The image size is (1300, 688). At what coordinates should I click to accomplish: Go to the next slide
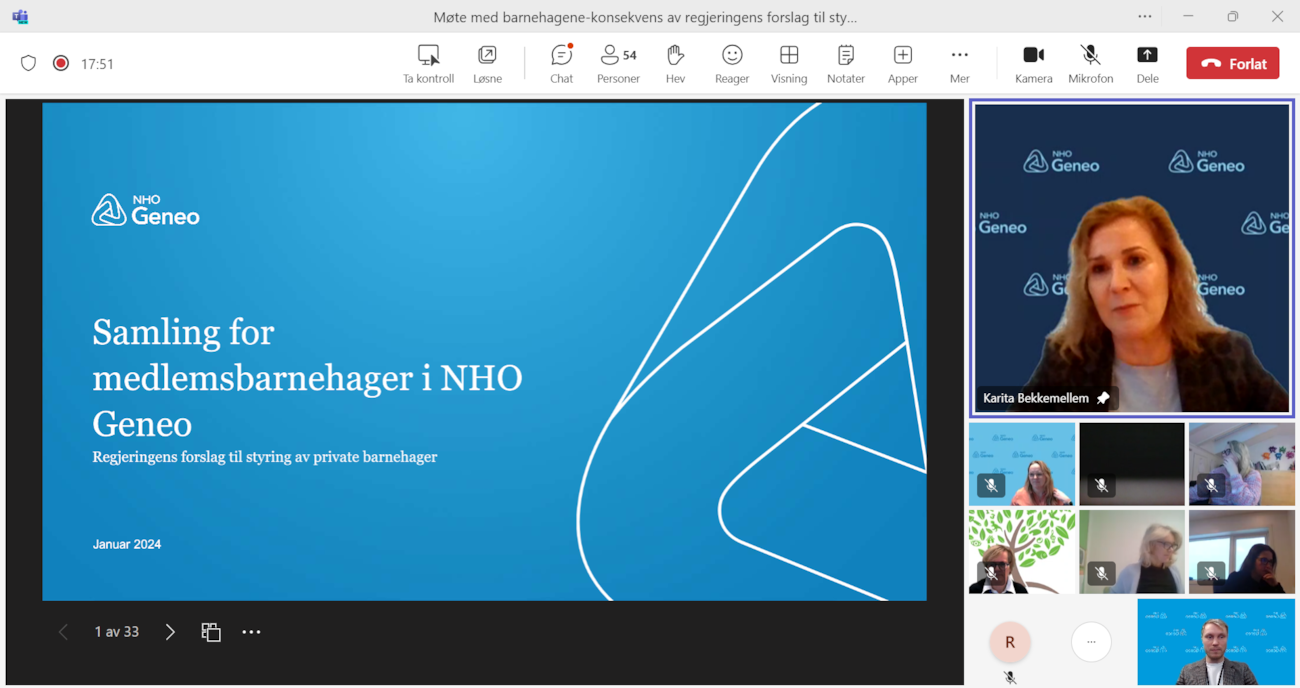click(170, 632)
